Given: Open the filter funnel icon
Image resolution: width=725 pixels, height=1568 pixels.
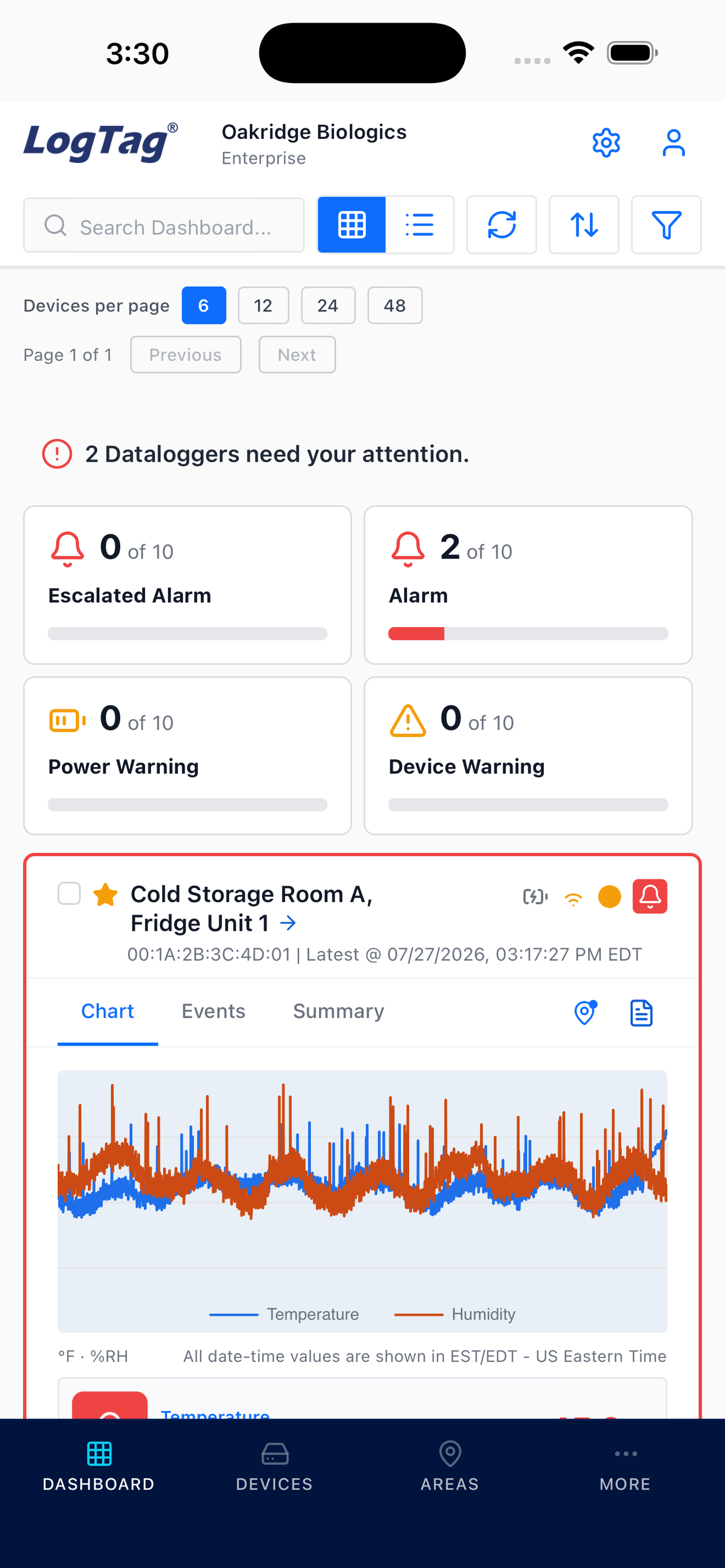Looking at the screenshot, I should pos(666,225).
